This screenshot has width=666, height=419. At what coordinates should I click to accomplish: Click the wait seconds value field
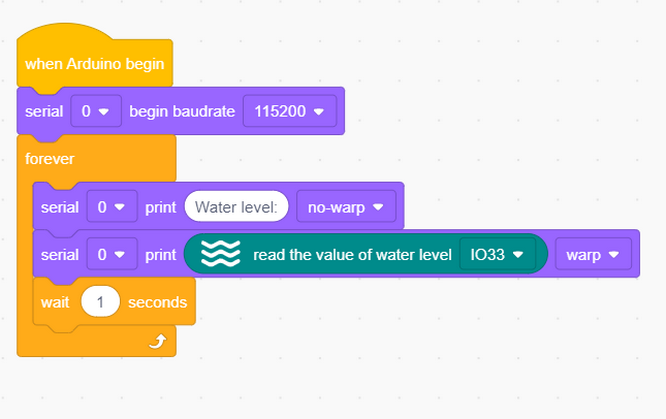100,302
